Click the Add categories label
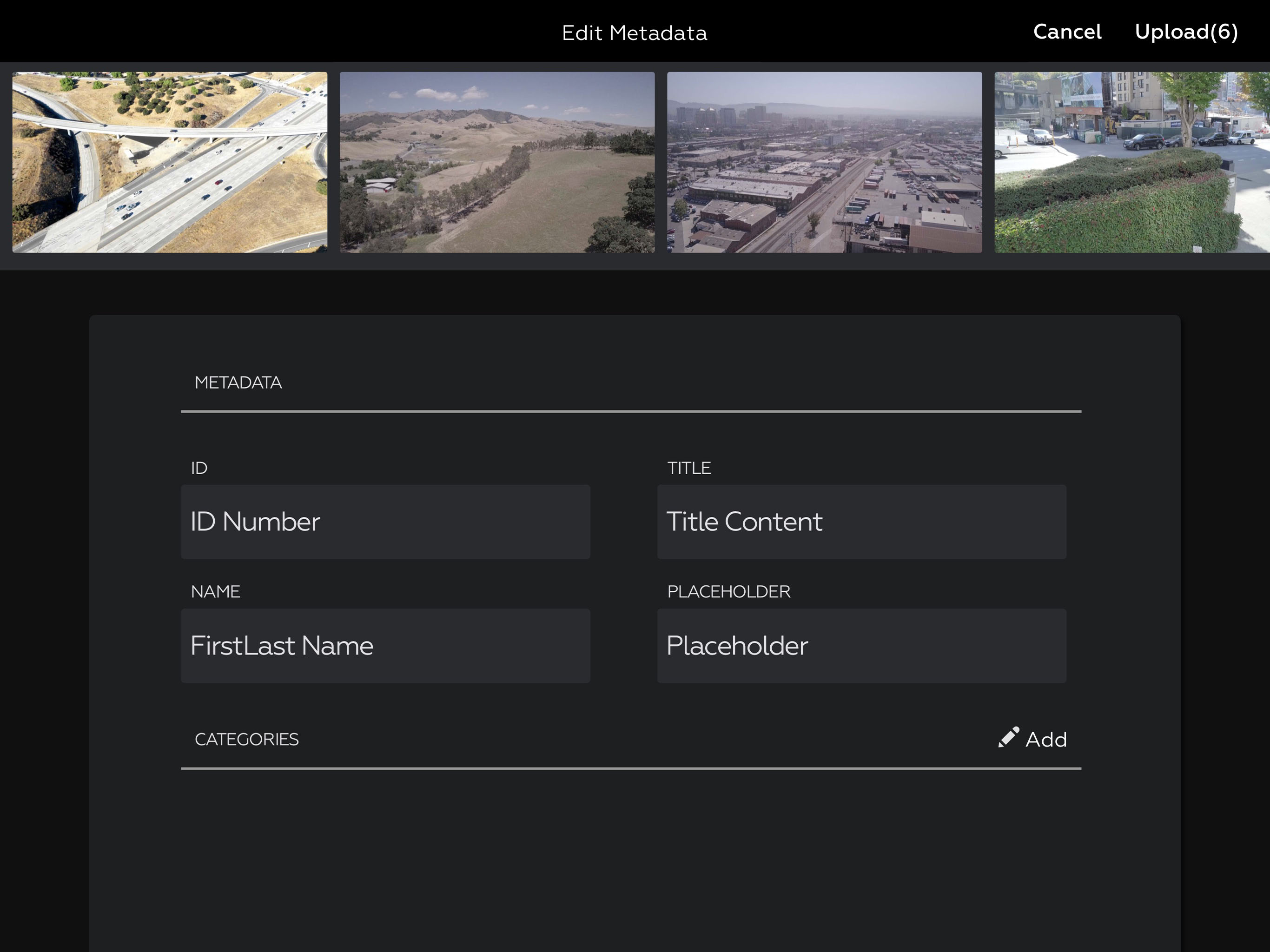 pos(1046,740)
